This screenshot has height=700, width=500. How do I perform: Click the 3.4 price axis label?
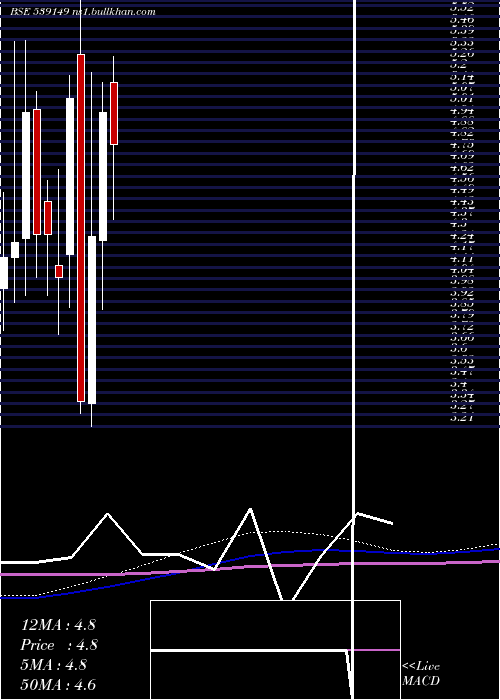point(458,384)
